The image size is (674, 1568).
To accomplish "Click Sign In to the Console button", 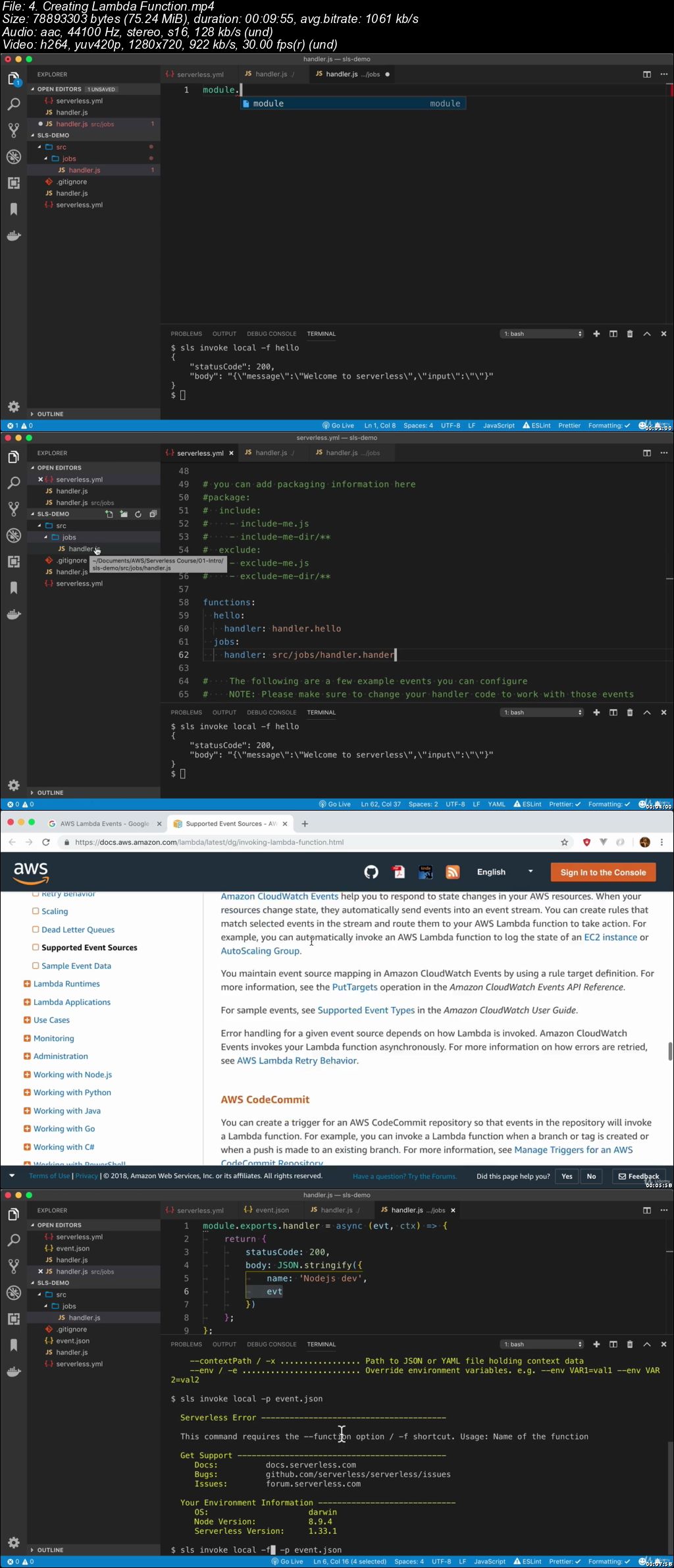I will click(x=603, y=873).
